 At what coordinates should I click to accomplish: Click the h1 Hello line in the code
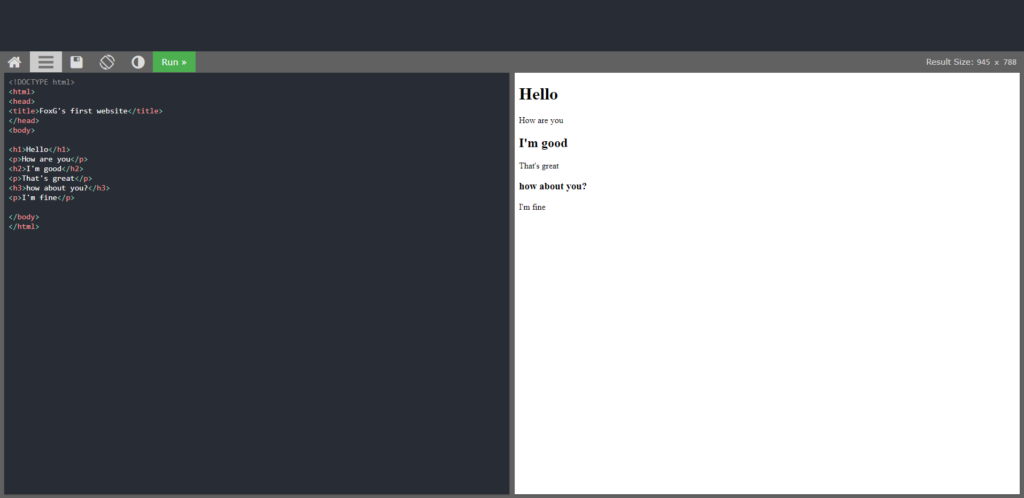coord(40,150)
